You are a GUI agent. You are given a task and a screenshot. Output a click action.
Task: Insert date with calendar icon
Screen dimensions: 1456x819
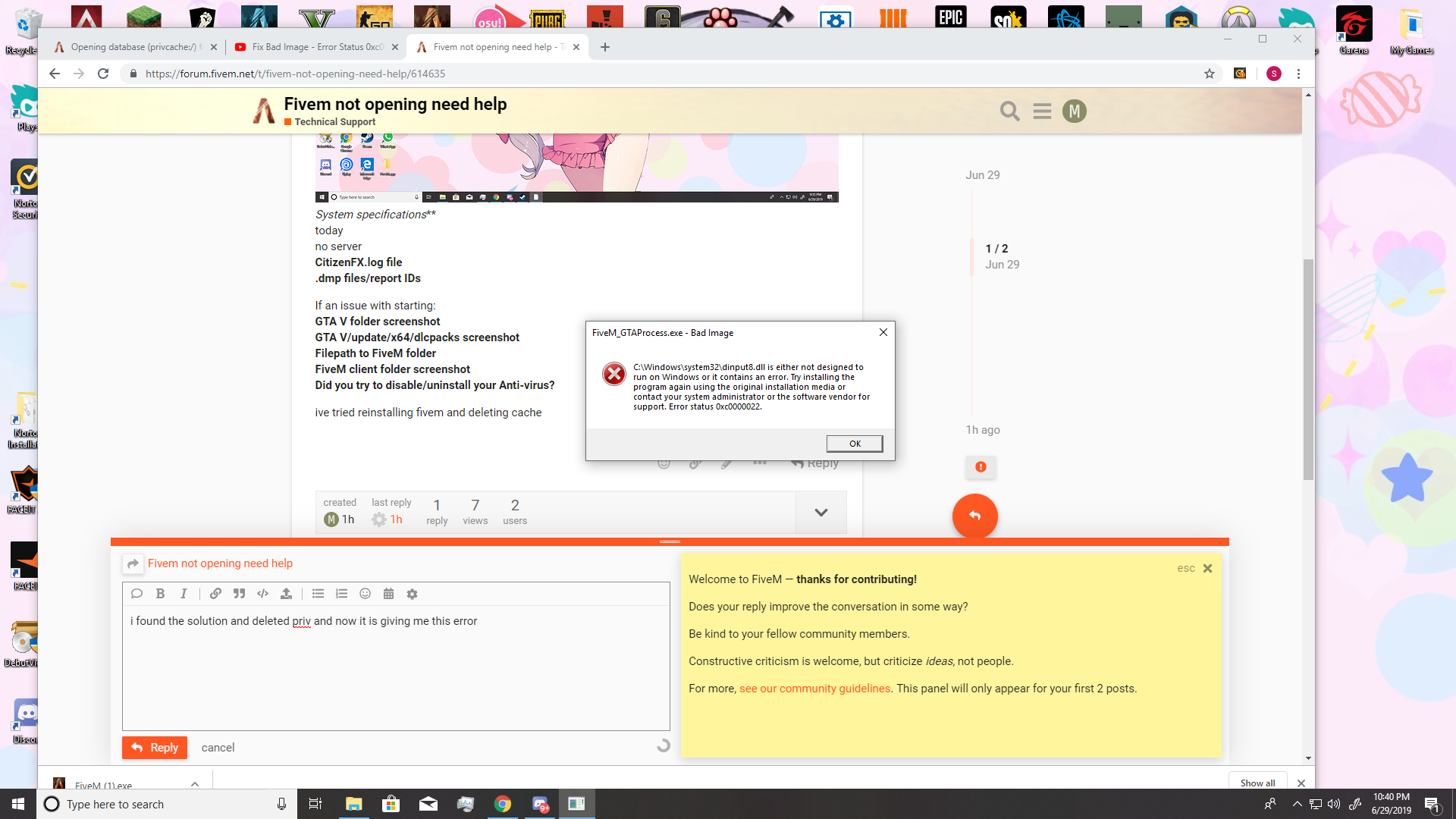coord(388,594)
